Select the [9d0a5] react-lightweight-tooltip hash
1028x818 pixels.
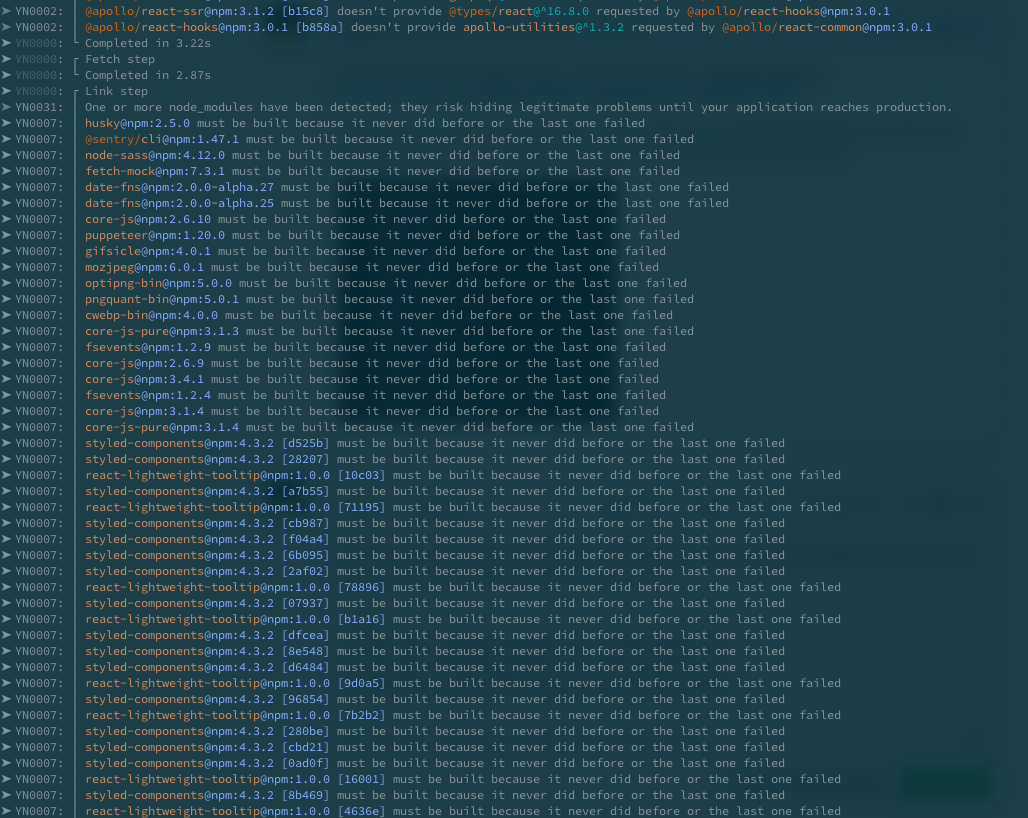tap(361, 683)
